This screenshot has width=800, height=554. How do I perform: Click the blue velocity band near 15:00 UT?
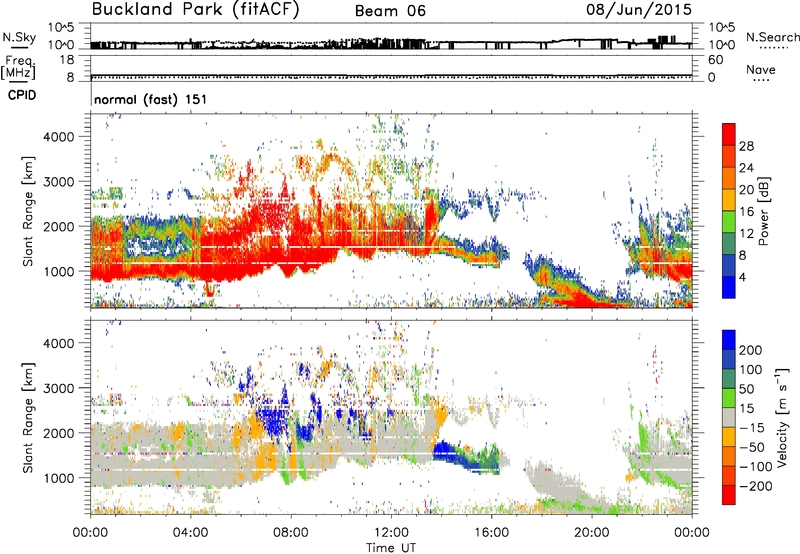coord(464,457)
